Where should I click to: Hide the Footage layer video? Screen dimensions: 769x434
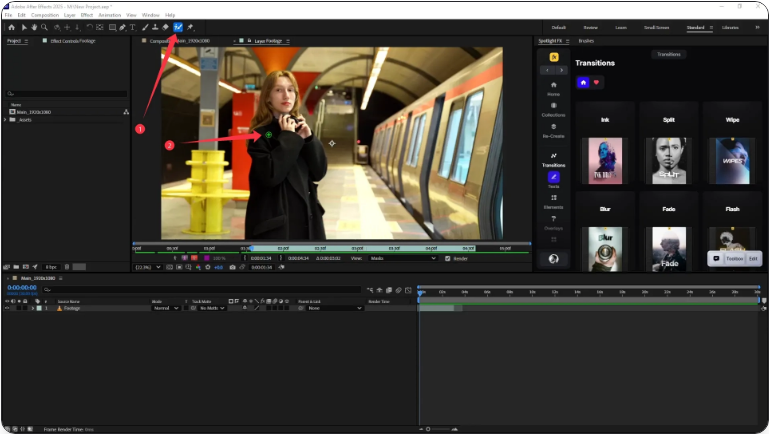pyautogui.click(x=8, y=308)
